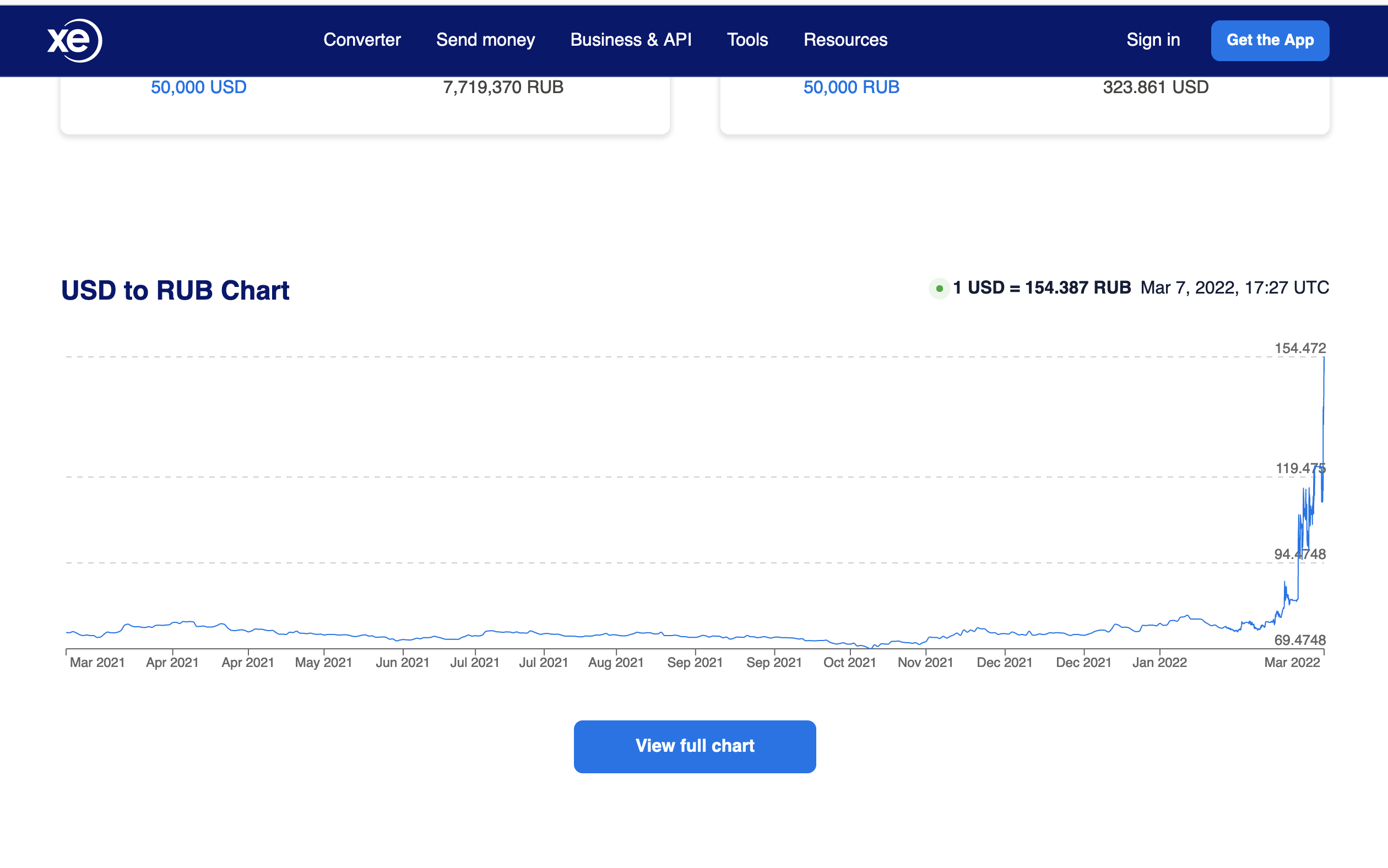Click the View full chart button
Screen dimensions: 1388x868
coord(695,746)
